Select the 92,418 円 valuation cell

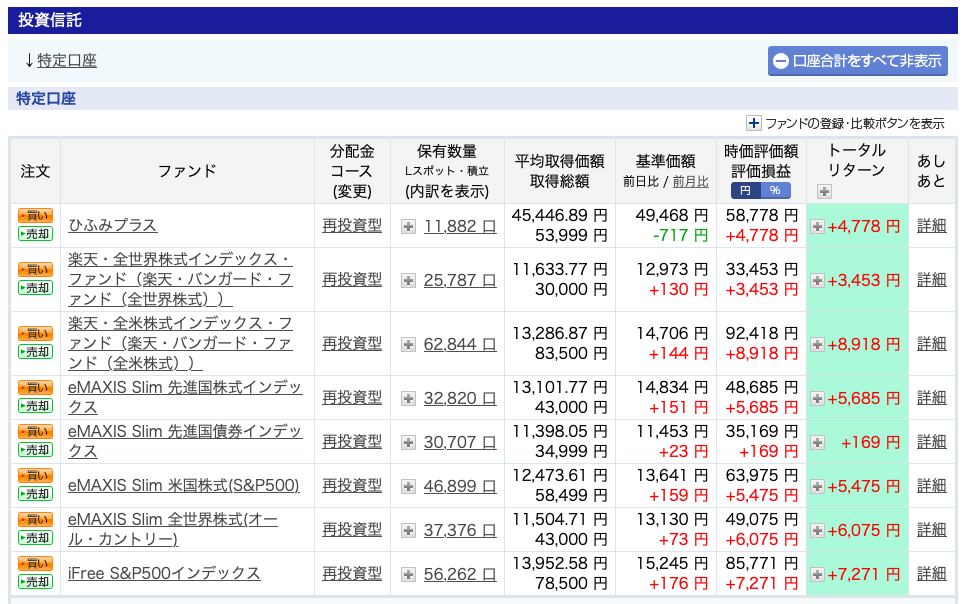coord(761,333)
